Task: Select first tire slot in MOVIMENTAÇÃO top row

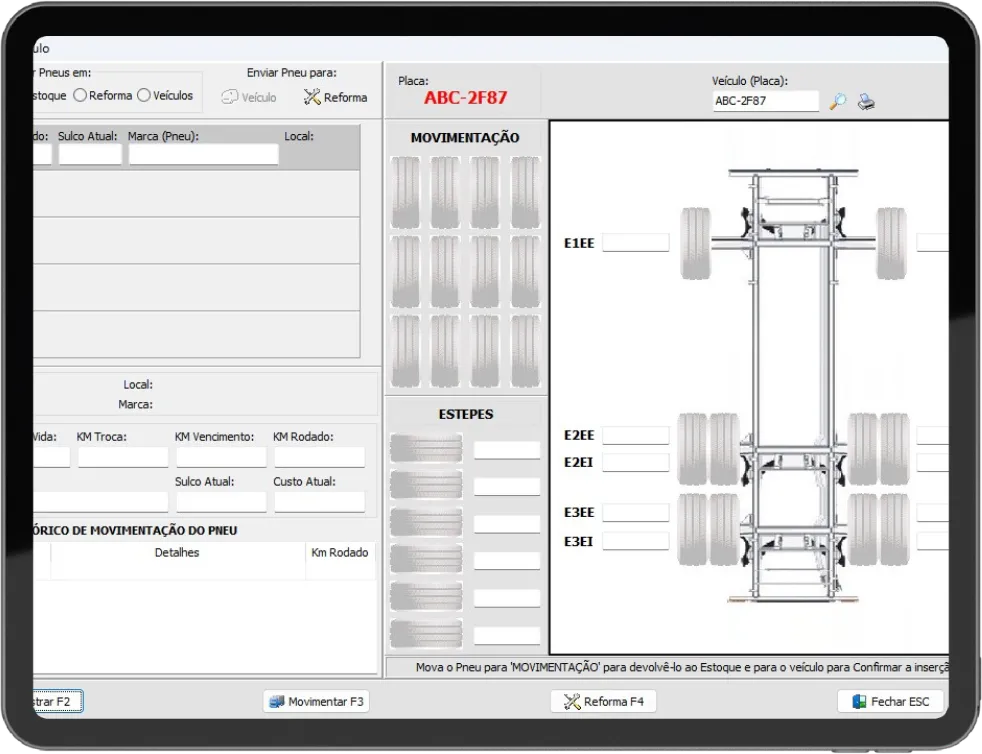Action: pos(406,192)
